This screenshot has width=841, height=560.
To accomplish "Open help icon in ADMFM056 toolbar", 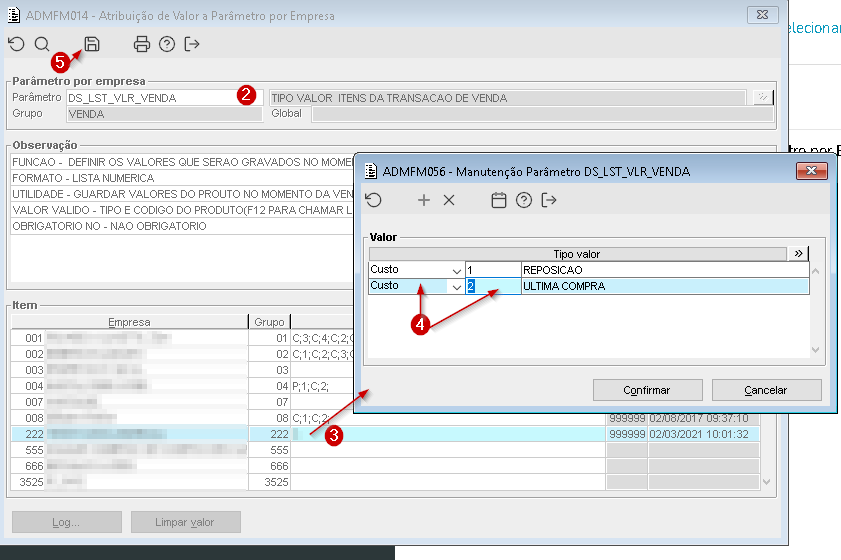I will [523, 200].
